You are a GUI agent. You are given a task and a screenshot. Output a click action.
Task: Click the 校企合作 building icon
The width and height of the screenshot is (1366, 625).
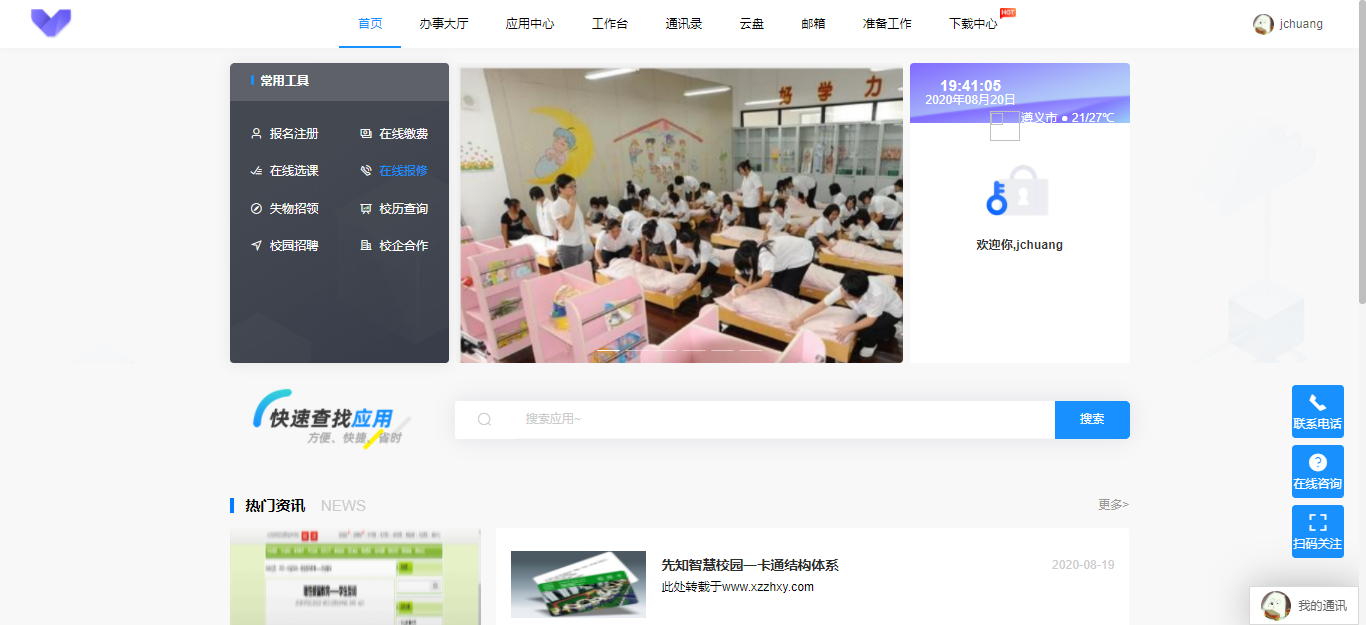coord(366,245)
